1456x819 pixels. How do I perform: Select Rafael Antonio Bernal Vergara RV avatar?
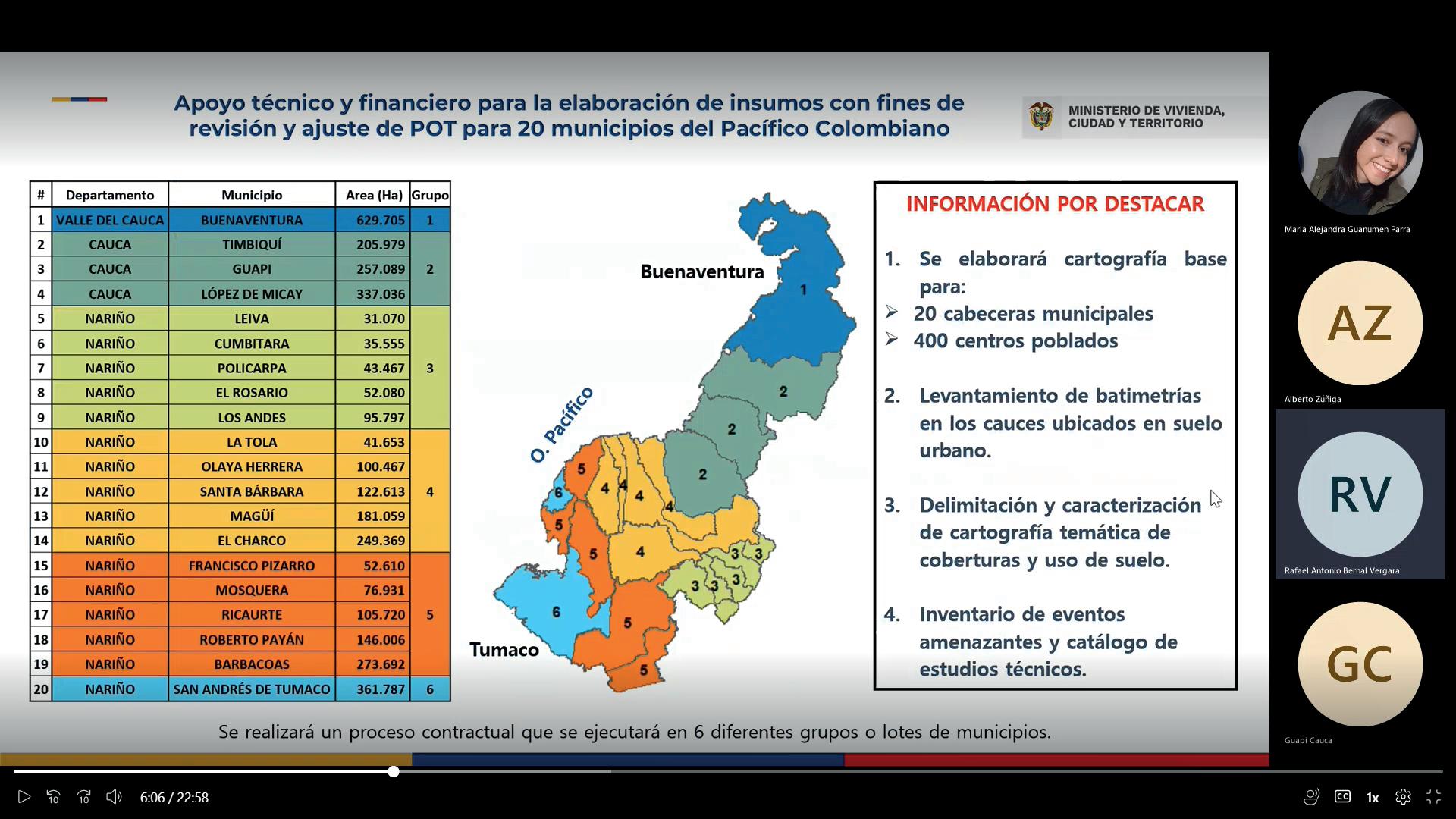coord(1360,494)
